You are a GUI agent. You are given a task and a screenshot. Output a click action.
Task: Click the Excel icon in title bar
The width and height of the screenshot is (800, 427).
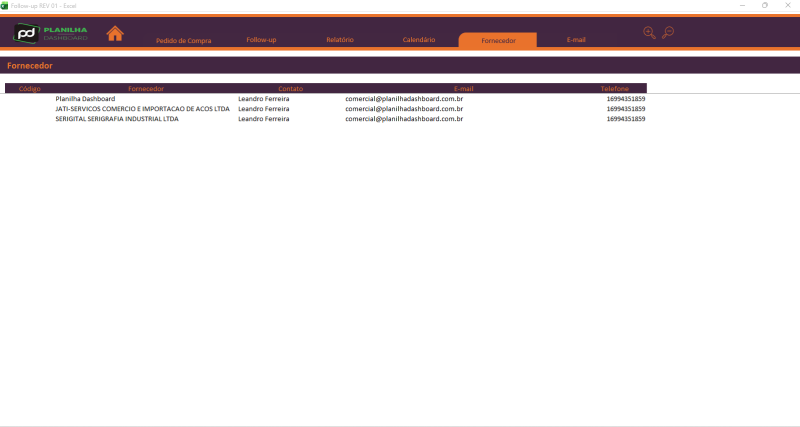point(5,5)
